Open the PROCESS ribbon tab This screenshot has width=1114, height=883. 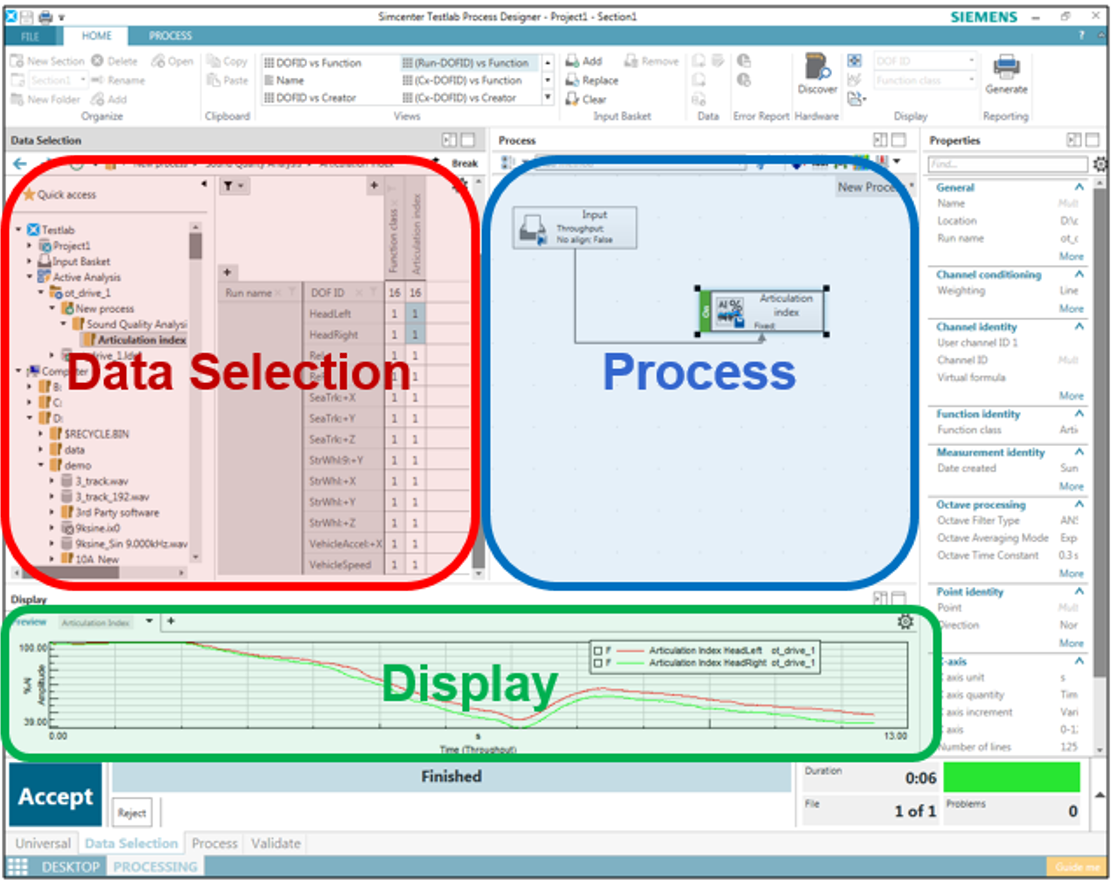point(170,36)
